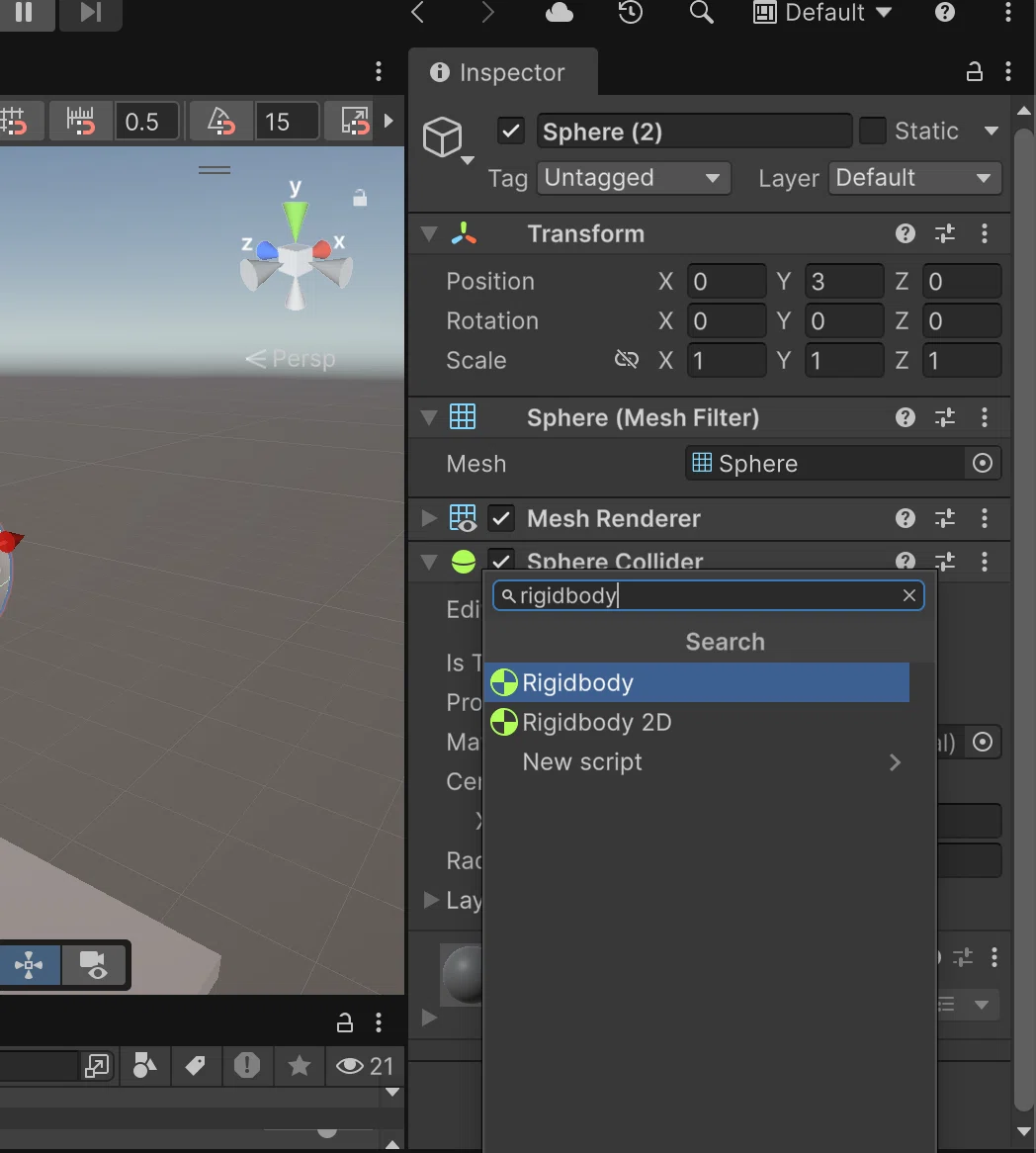1036x1153 pixels.
Task: Toggle the Sphere (2) active checkbox
Action: click(511, 132)
